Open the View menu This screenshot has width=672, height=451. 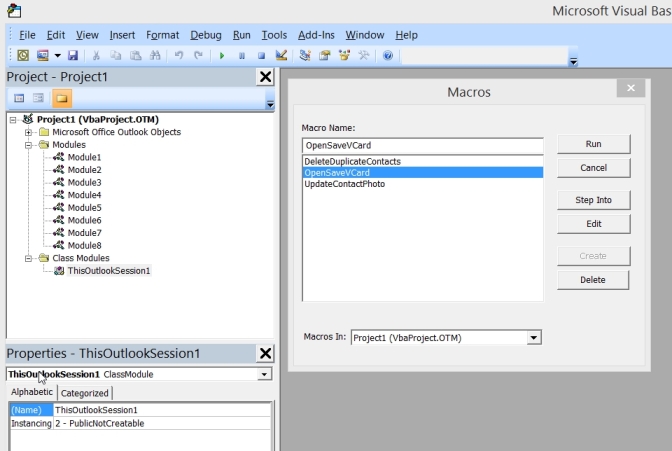(87, 35)
